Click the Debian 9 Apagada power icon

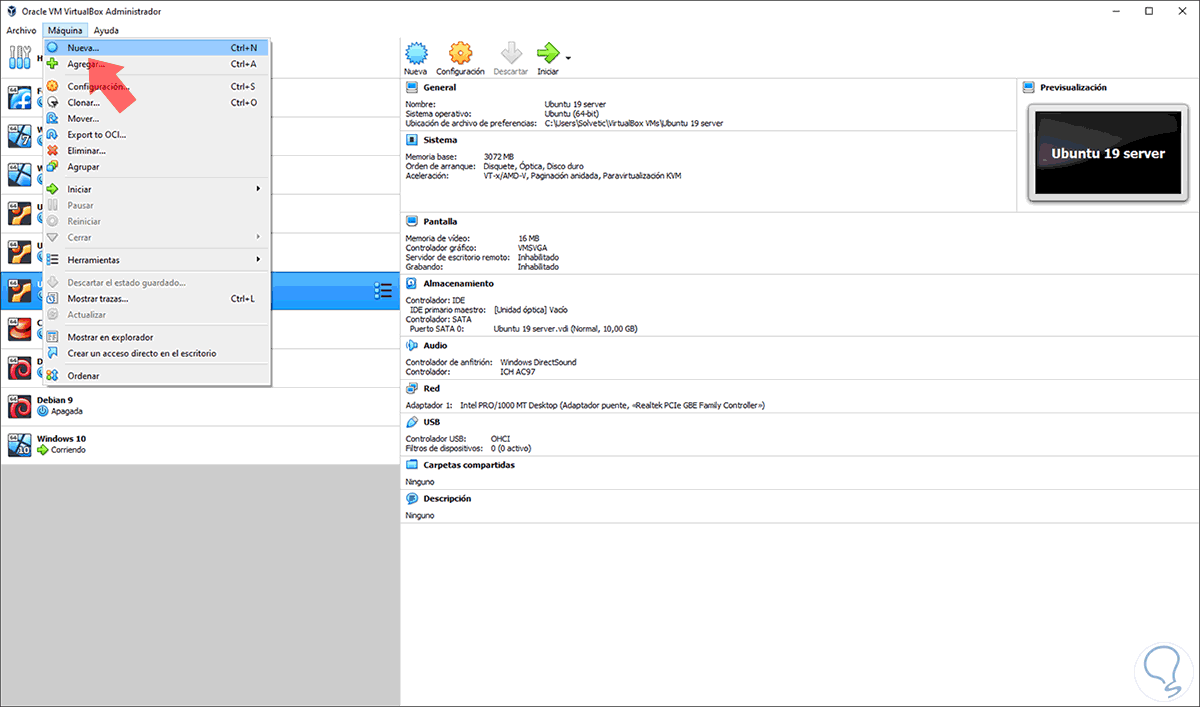tap(42, 411)
